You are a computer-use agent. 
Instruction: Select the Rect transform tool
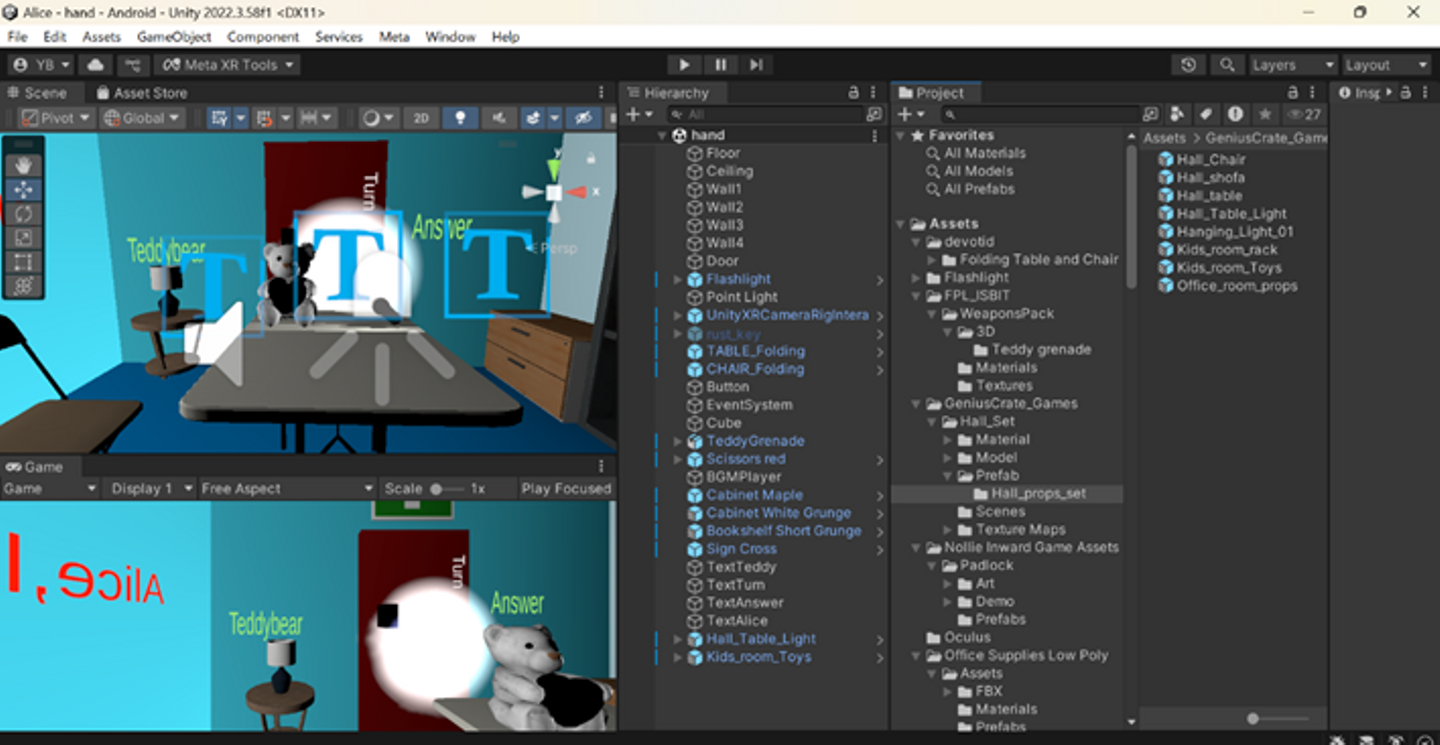coord(22,262)
